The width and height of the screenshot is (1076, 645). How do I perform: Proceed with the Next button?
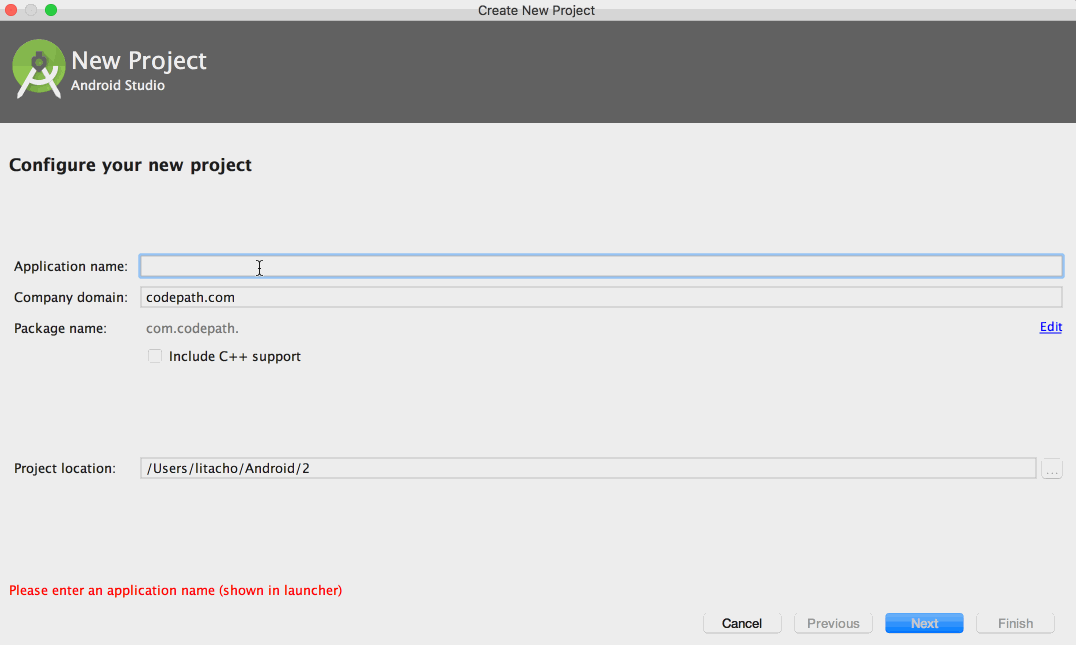[924, 623]
